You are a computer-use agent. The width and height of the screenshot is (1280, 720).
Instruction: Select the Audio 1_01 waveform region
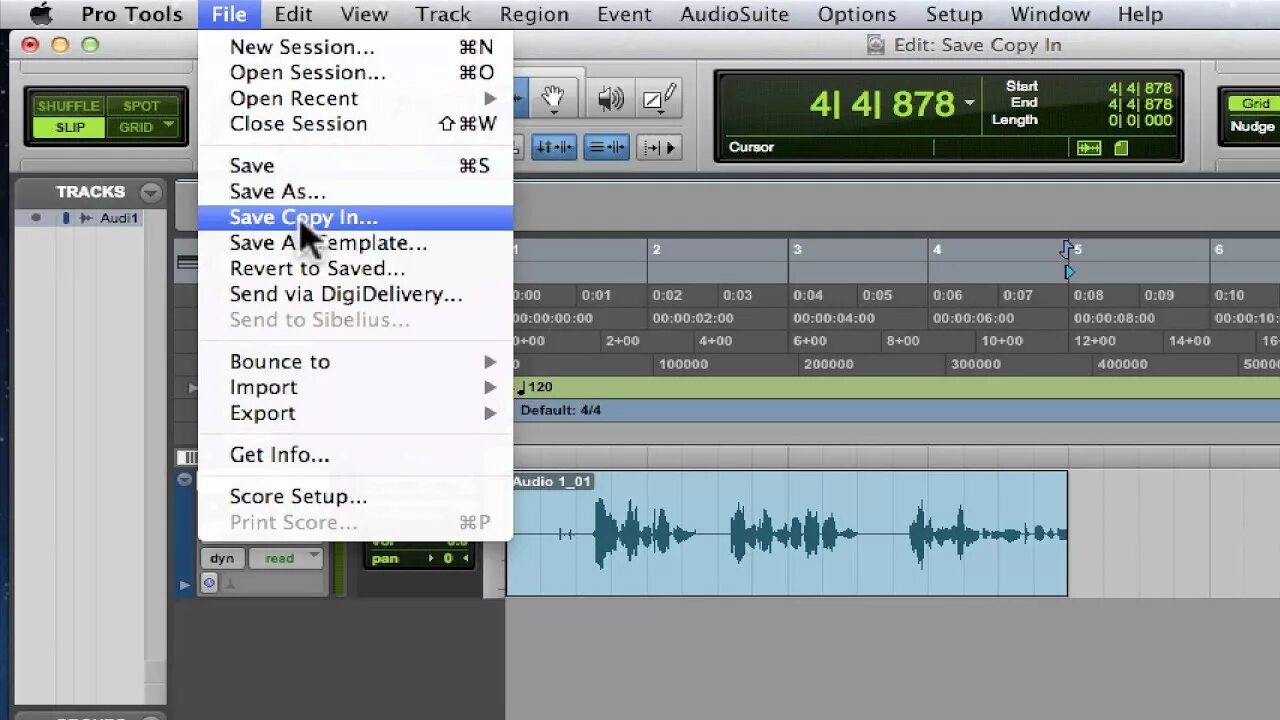(x=787, y=533)
